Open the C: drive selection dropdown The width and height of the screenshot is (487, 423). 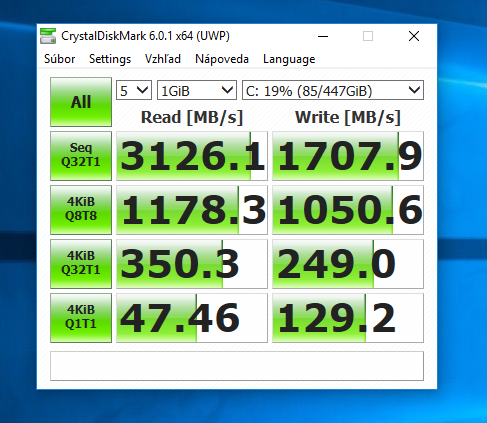pyautogui.click(x=333, y=90)
